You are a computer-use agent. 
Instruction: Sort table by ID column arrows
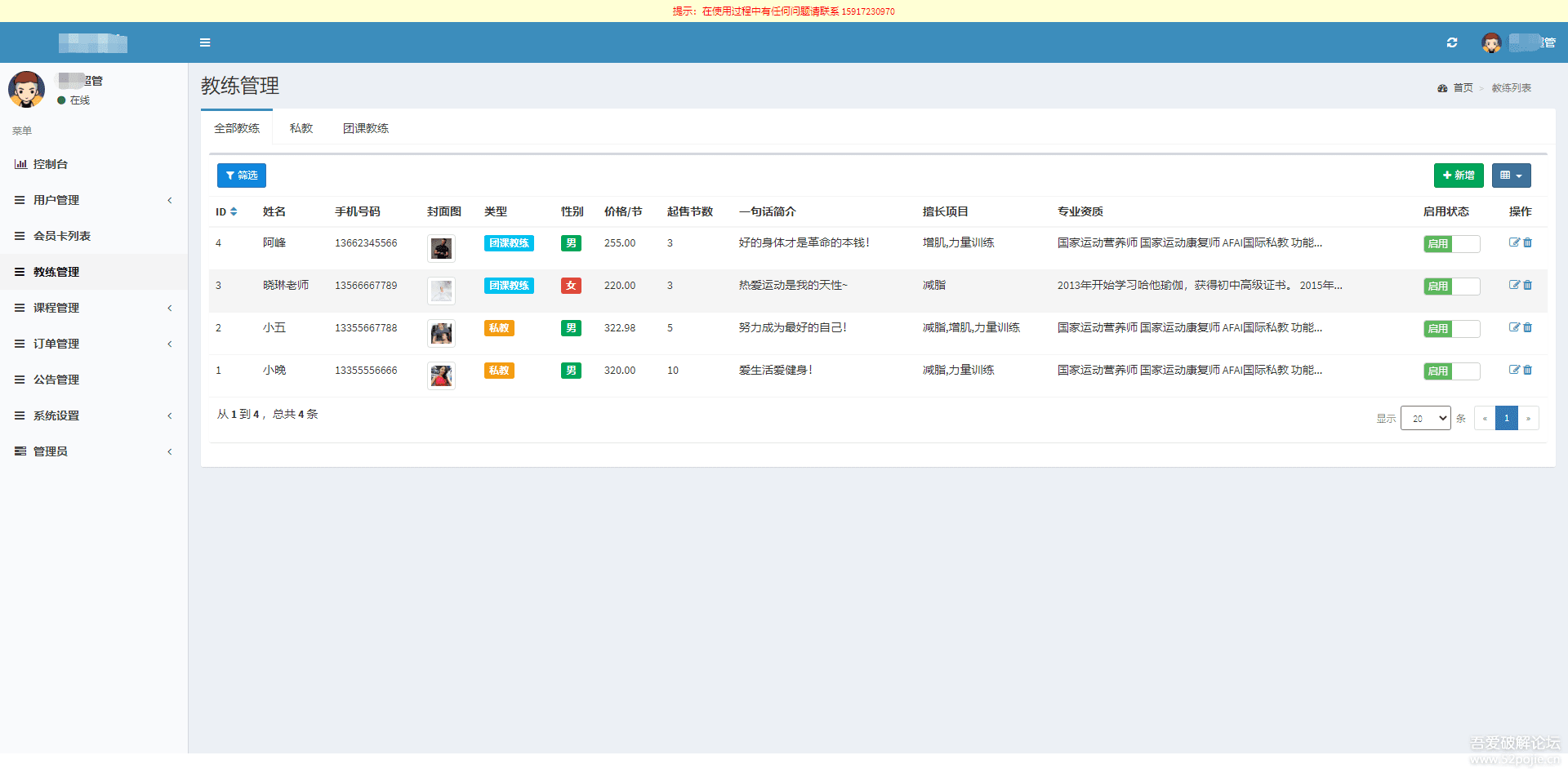point(234,211)
